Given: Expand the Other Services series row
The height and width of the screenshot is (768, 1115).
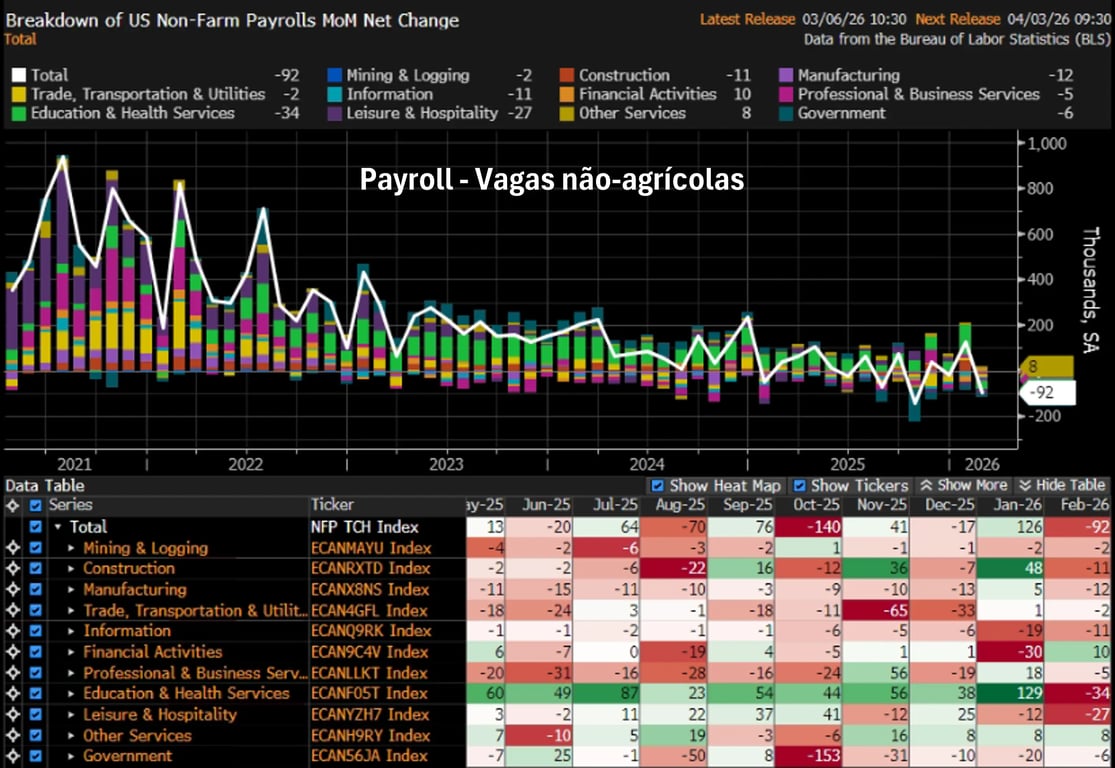Looking at the screenshot, I should [72, 736].
